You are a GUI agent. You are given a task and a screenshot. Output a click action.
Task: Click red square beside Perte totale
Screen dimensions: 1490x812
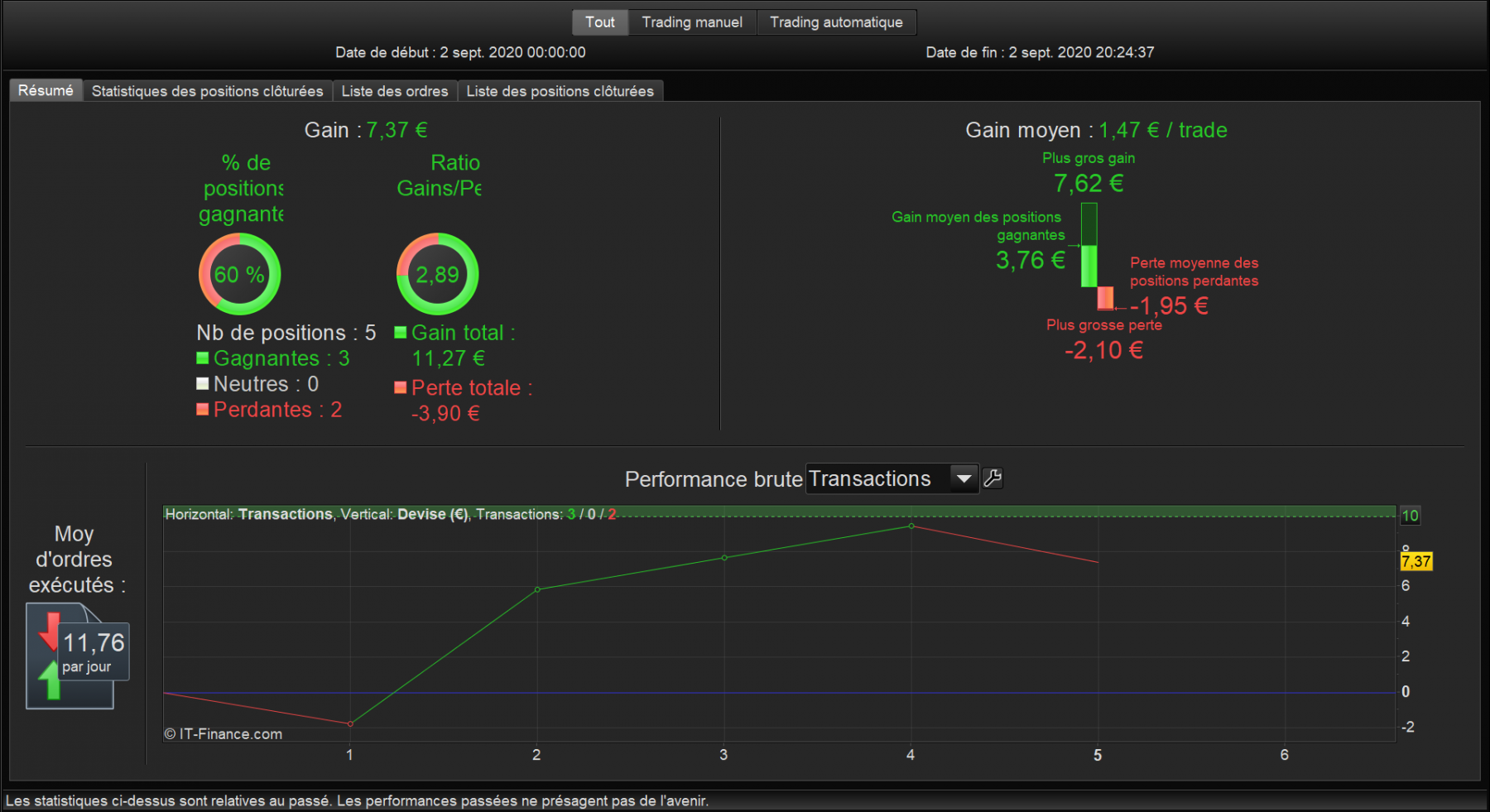click(x=400, y=387)
